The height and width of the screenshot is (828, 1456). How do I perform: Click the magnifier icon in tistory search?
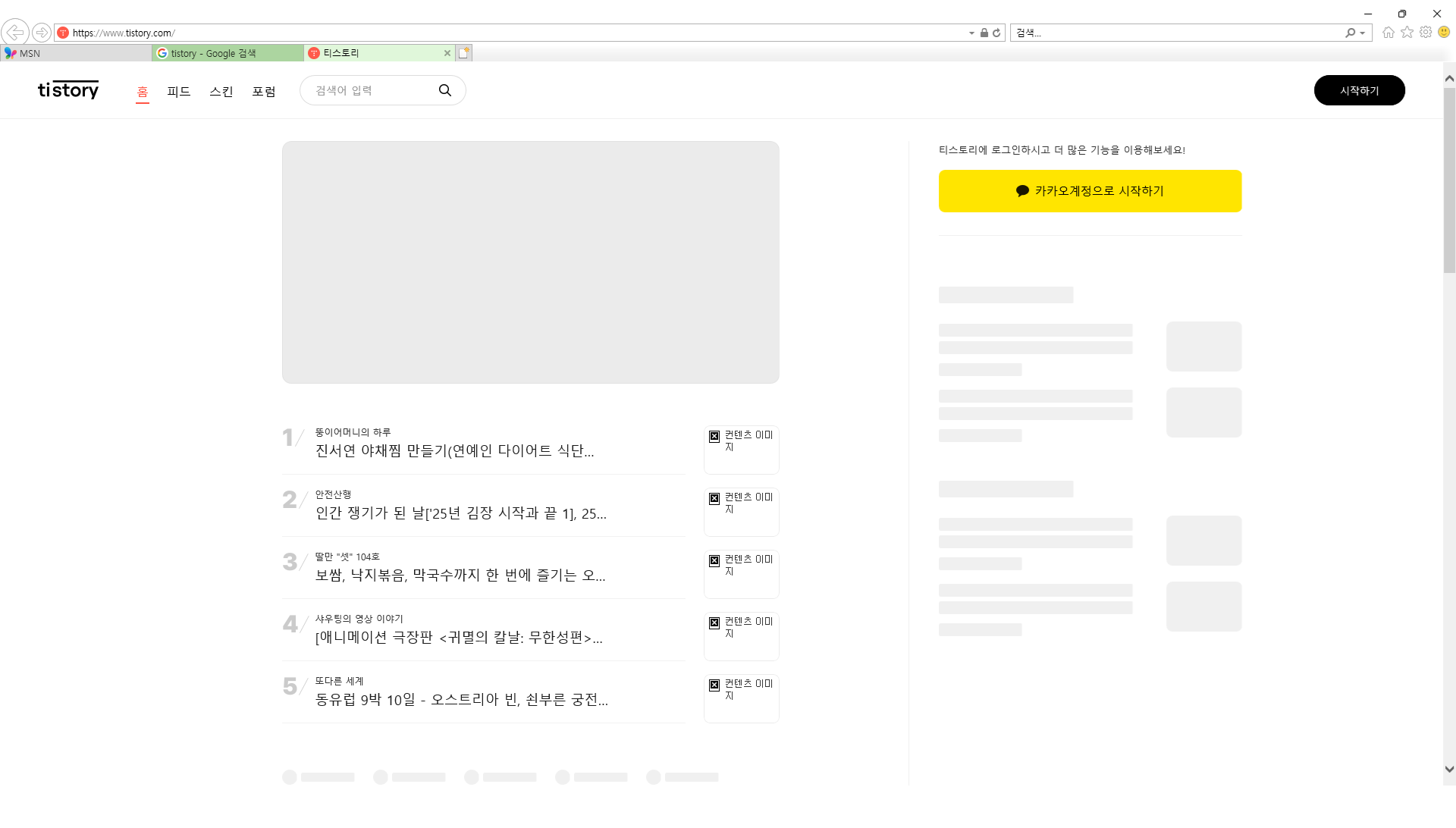(445, 90)
